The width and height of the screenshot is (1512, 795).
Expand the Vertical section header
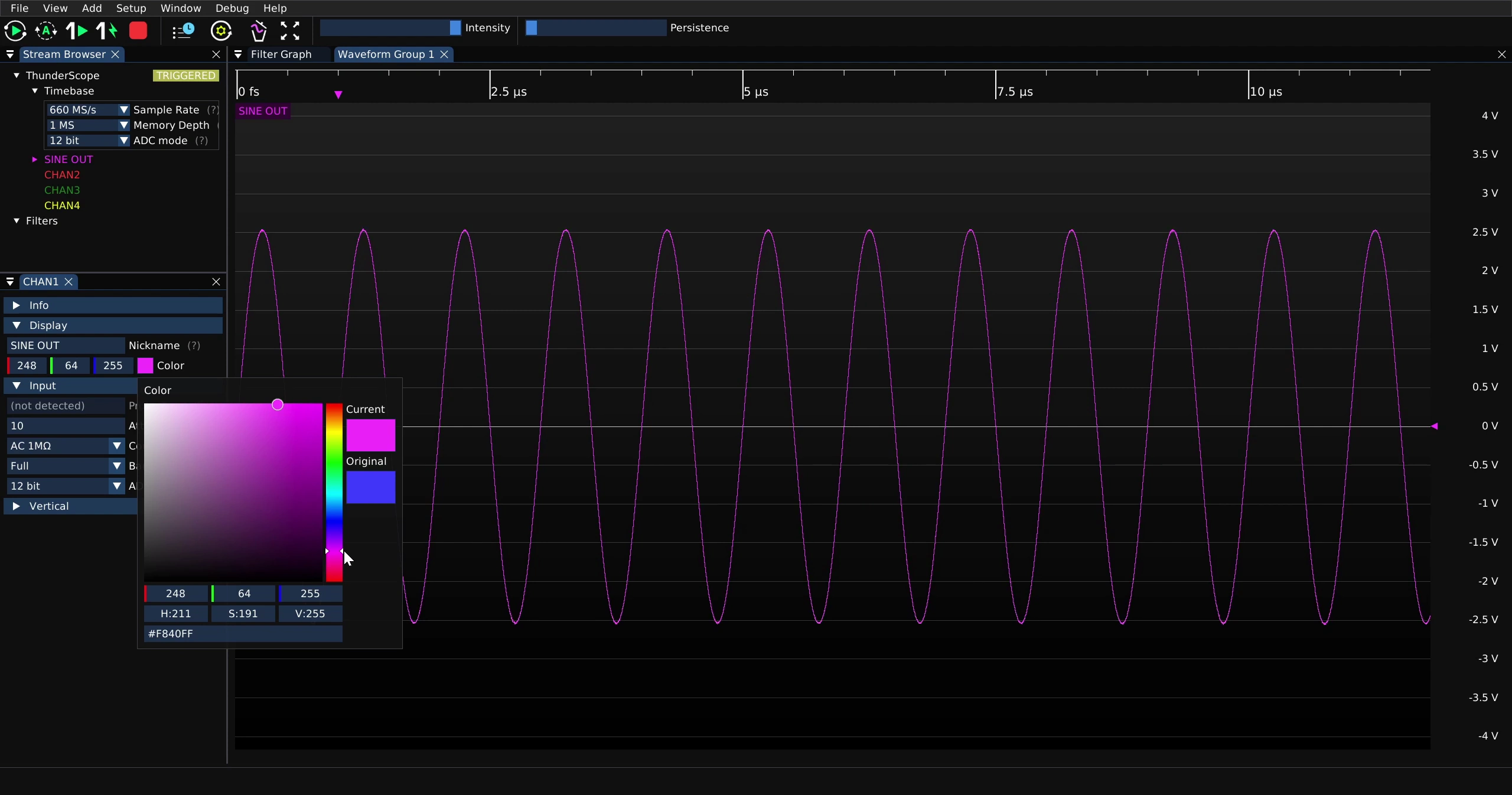pos(71,506)
